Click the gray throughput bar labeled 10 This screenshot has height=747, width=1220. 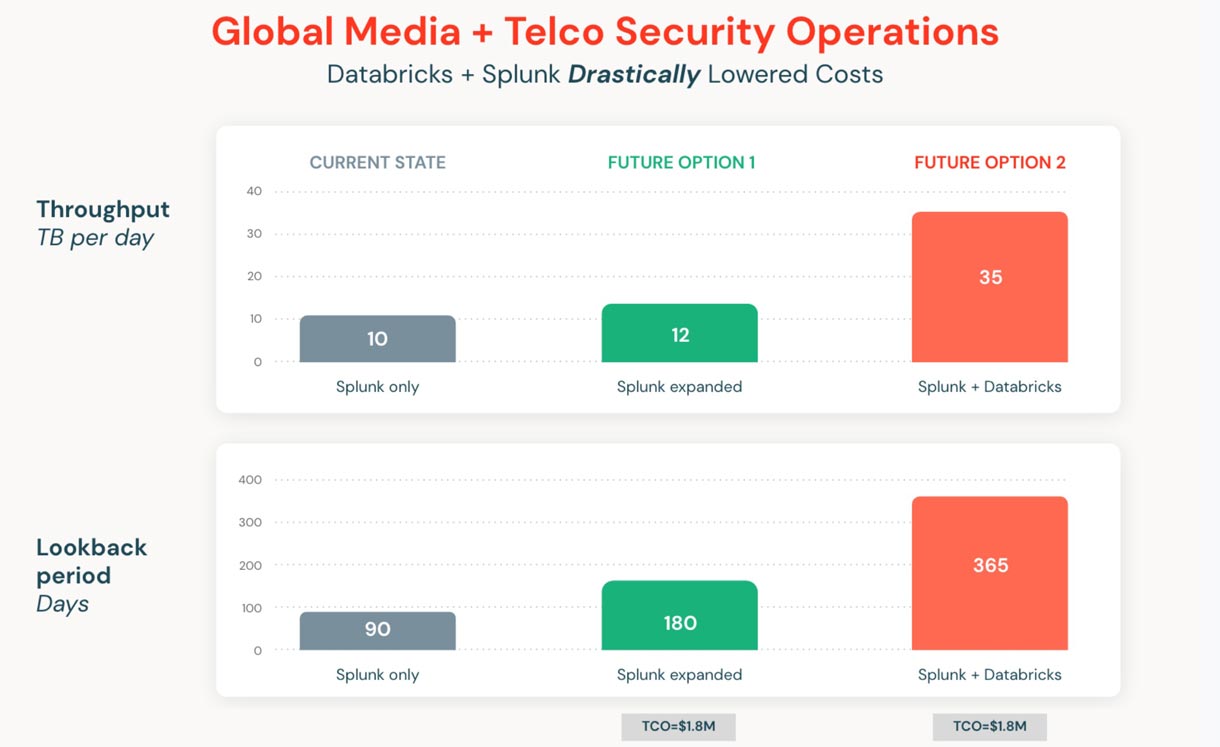click(377, 339)
